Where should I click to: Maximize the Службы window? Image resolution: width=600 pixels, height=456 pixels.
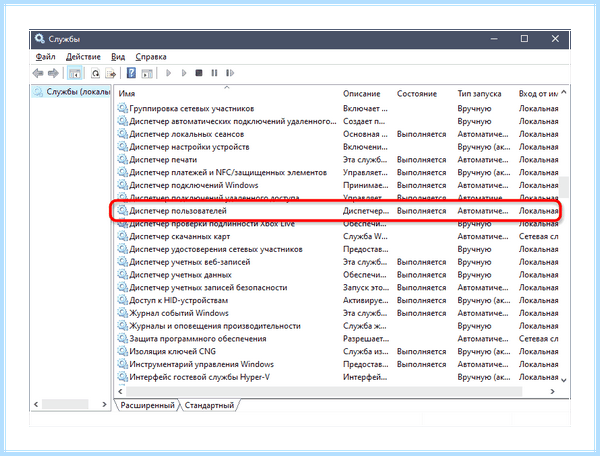pos(524,39)
